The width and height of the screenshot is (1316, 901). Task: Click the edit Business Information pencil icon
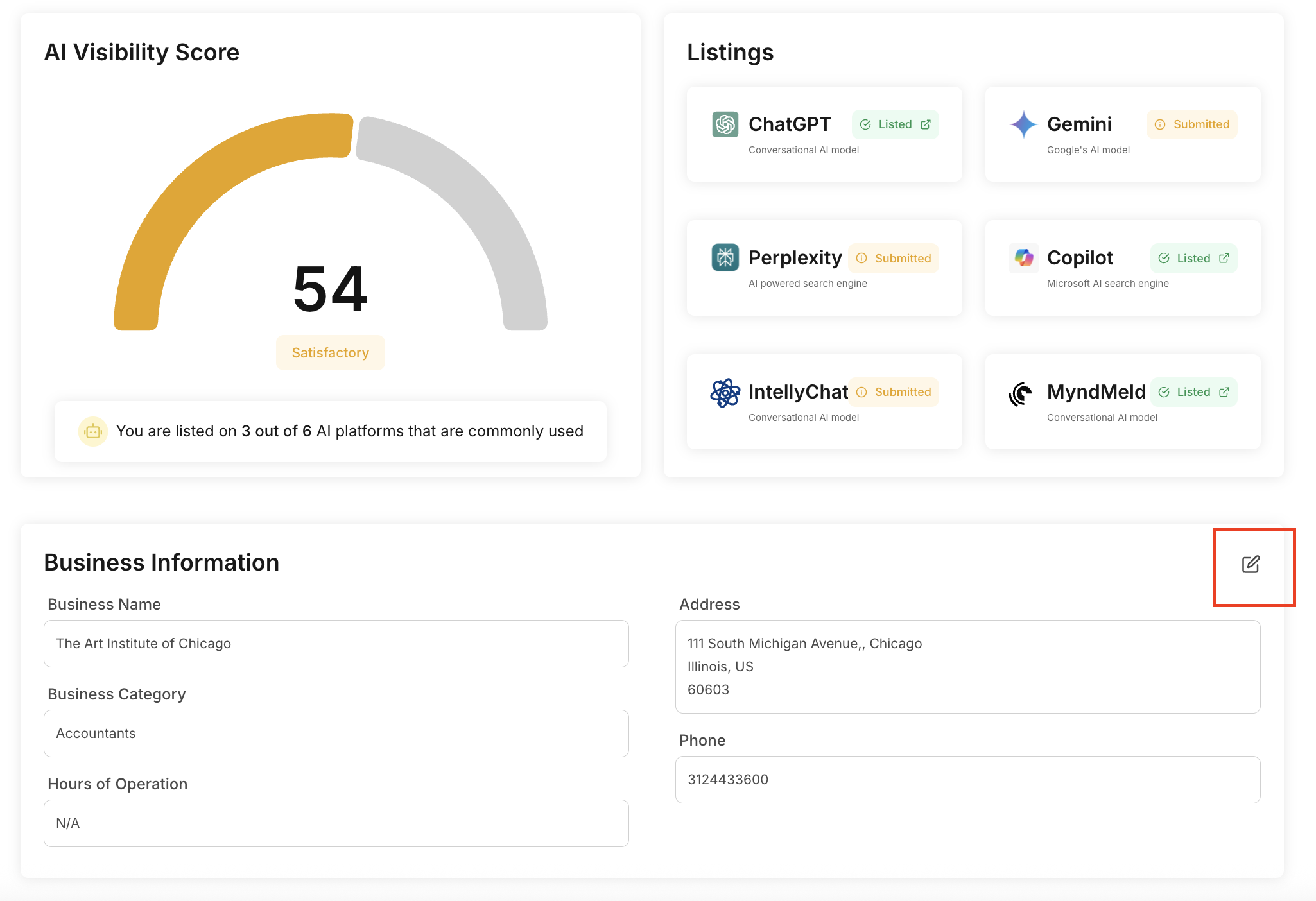point(1251,564)
